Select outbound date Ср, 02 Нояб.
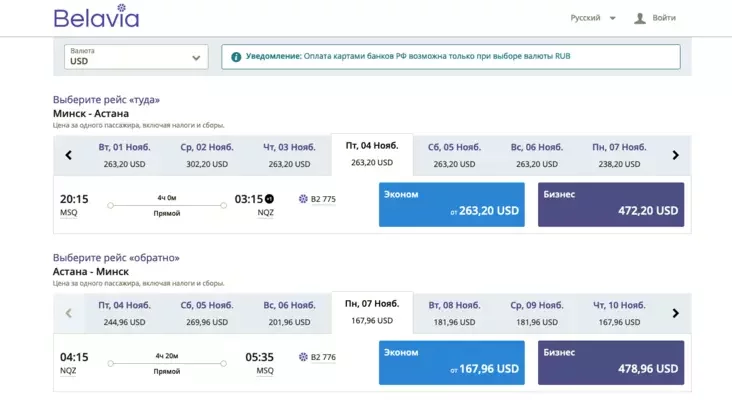Screen dimensions: 732x401 207,155
